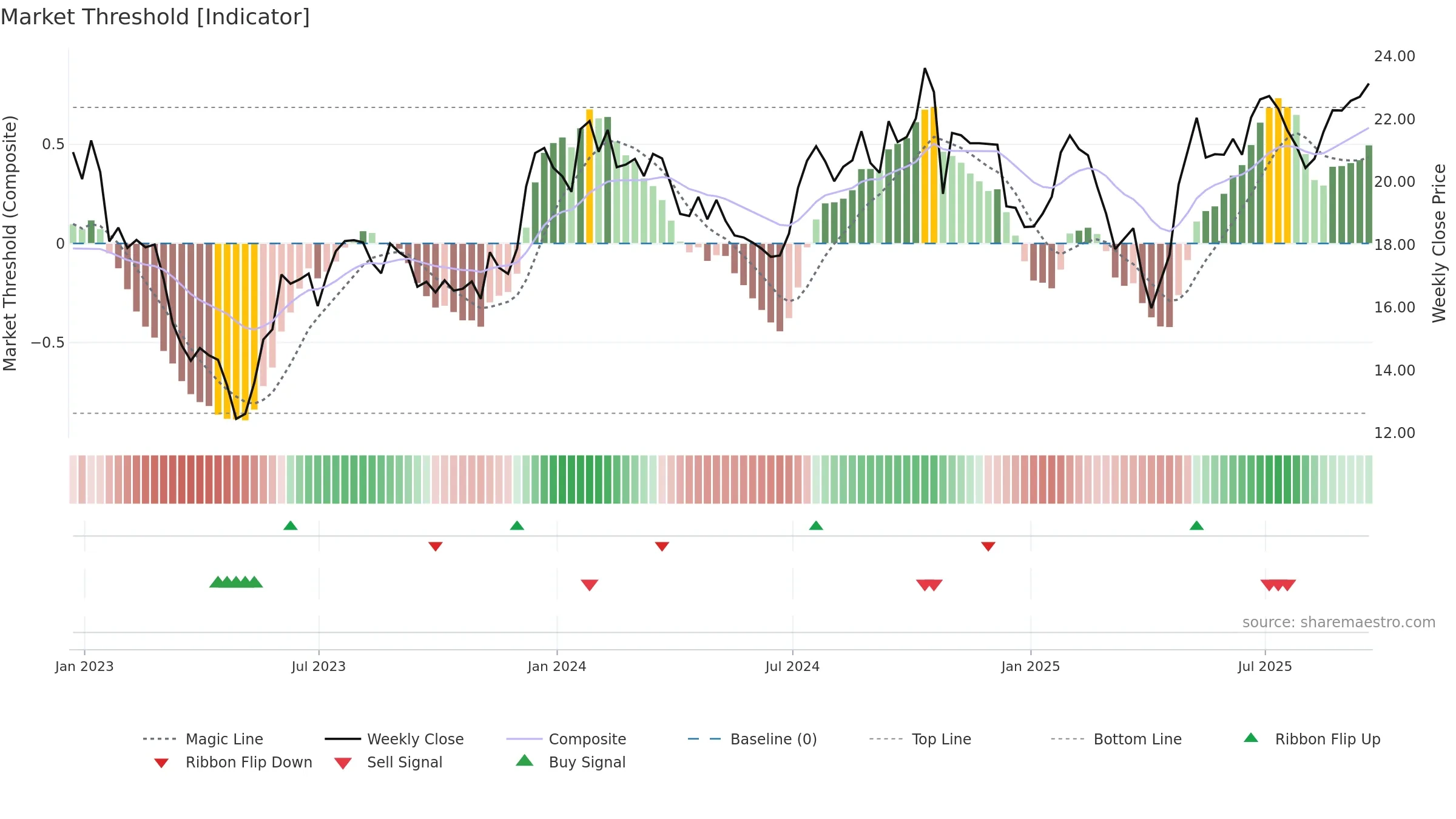The height and width of the screenshot is (819, 1456).
Task: Click the sell signal marker after Jan 2024
Action: pos(590,585)
